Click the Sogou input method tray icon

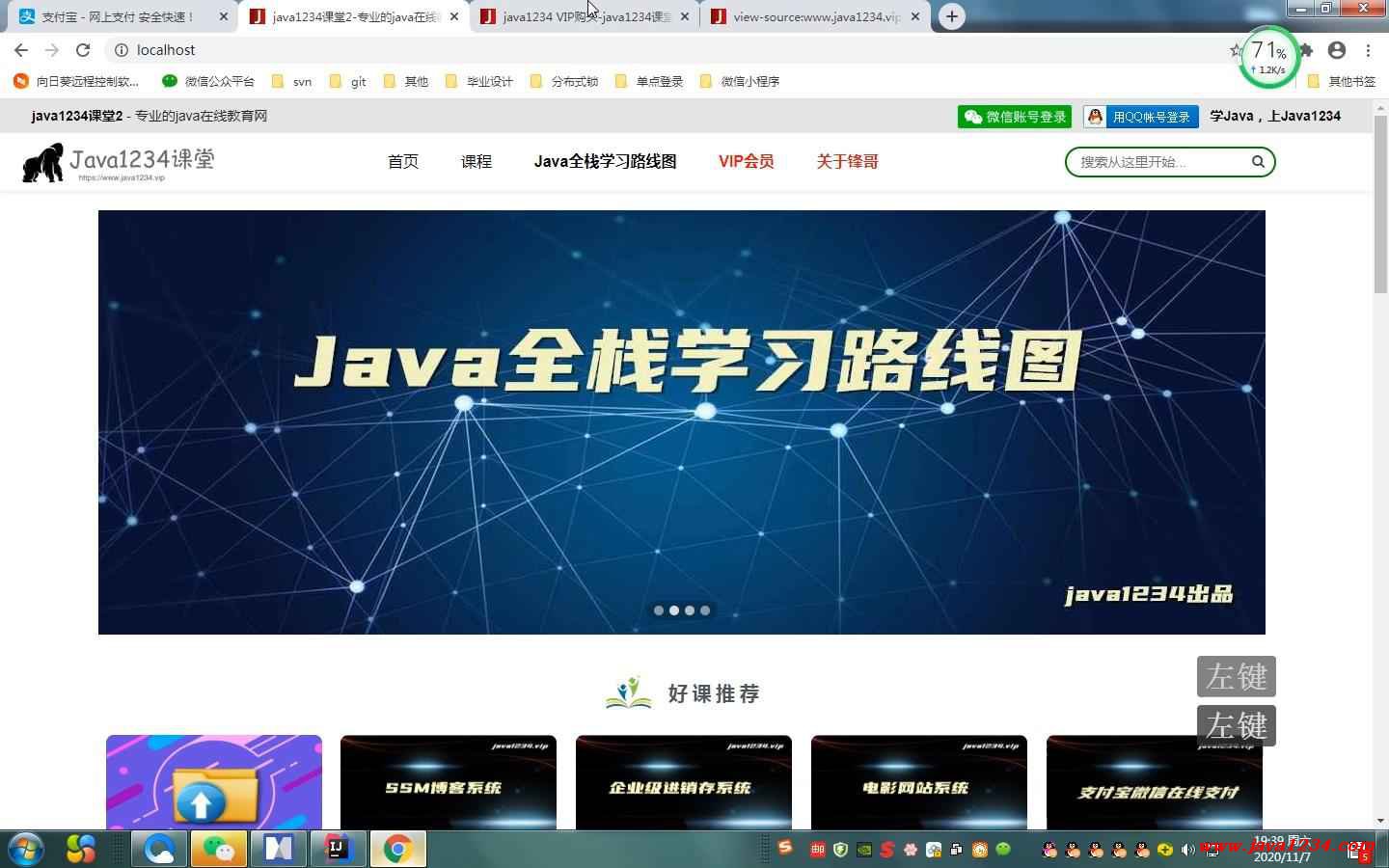click(785, 847)
